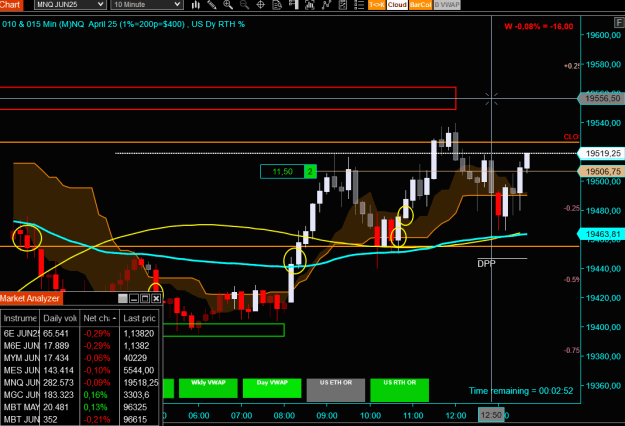Open the chart properties list icon
The width and height of the screenshot is (625, 426).
click(x=359, y=4)
